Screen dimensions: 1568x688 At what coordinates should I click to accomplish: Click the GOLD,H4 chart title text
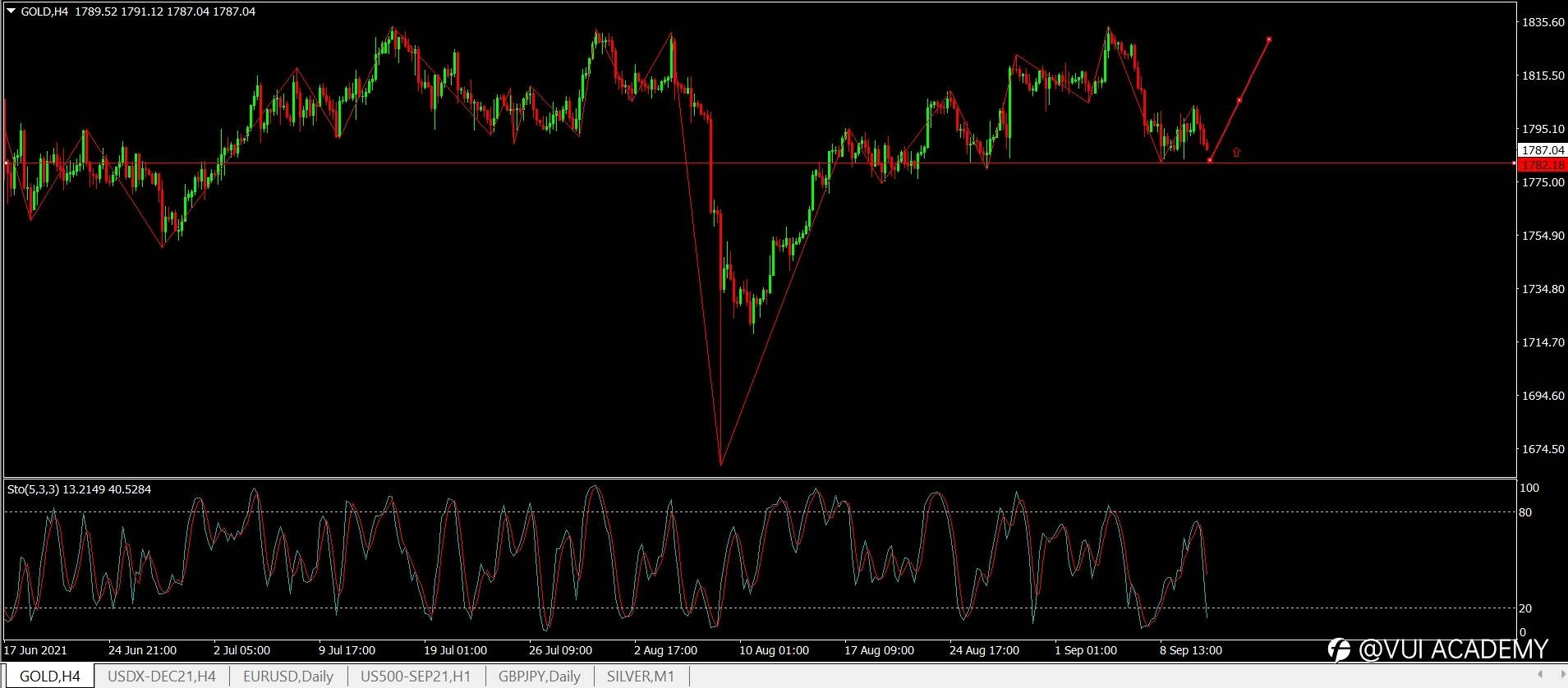[x=44, y=11]
